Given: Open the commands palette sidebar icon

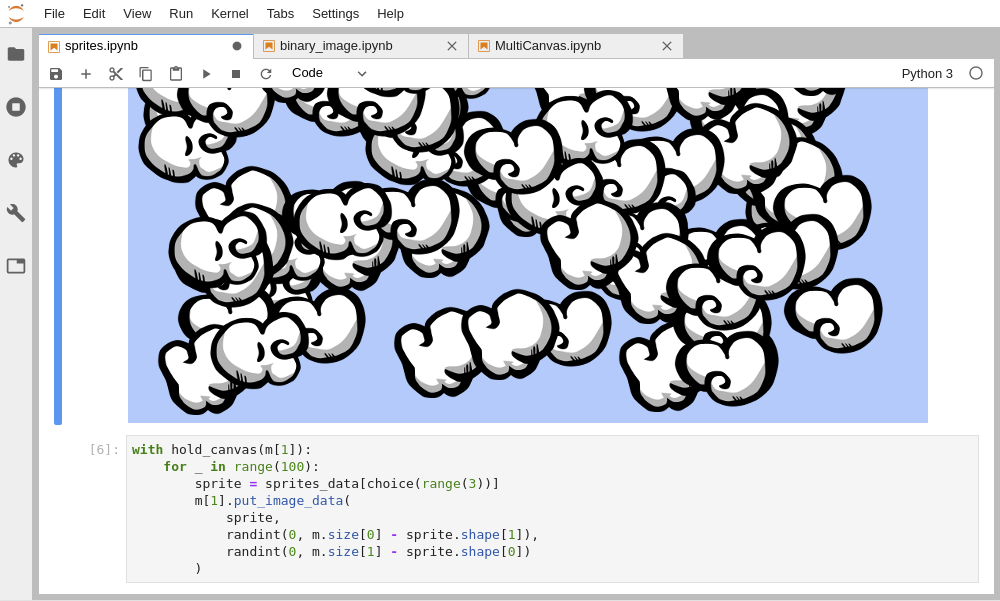Looking at the screenshot, I should pyautogui.click(x=16, y=160).
